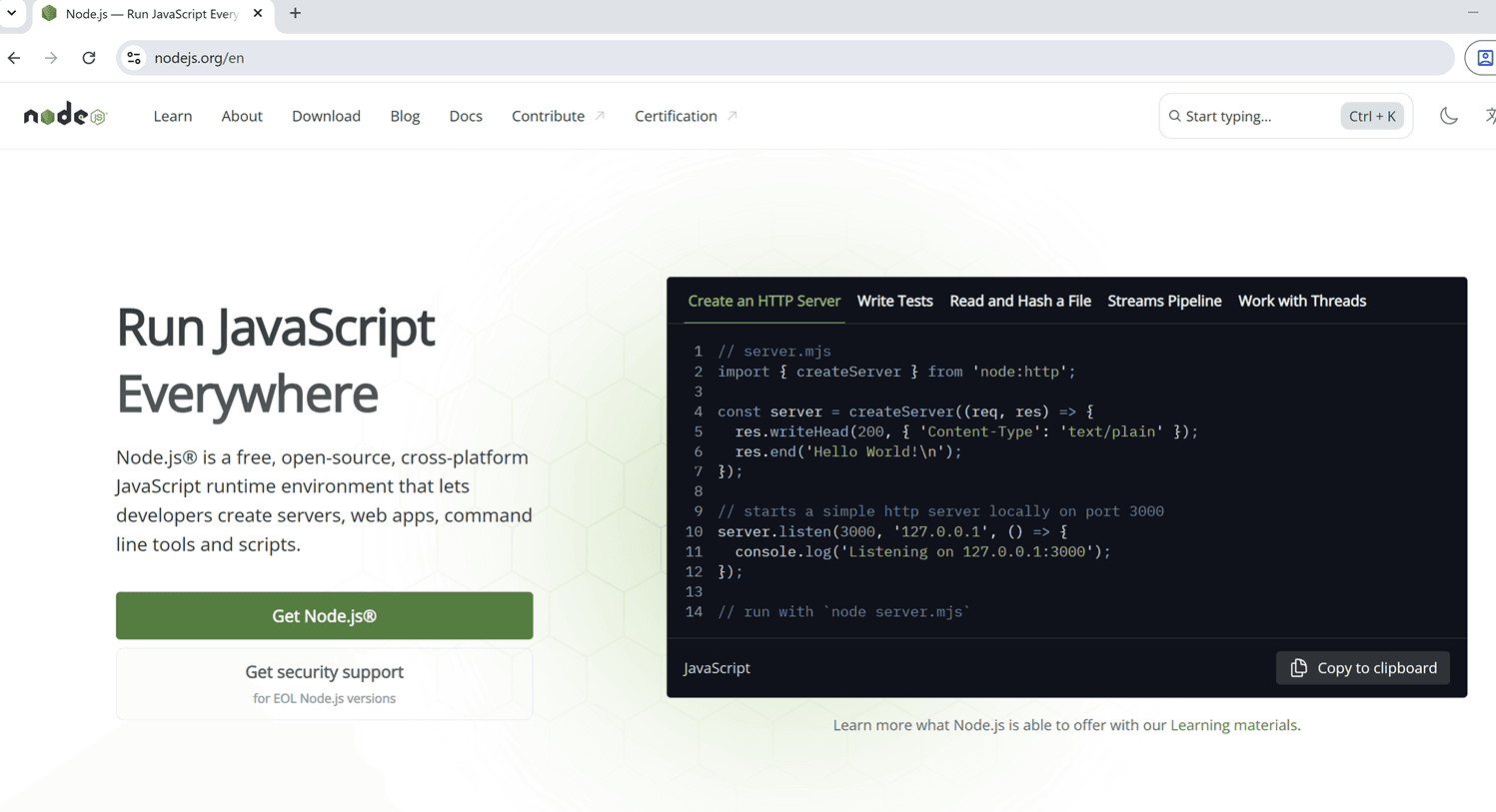Open the Learning materials link
The image size is (1496, 812).
[x=1233, y=724]
